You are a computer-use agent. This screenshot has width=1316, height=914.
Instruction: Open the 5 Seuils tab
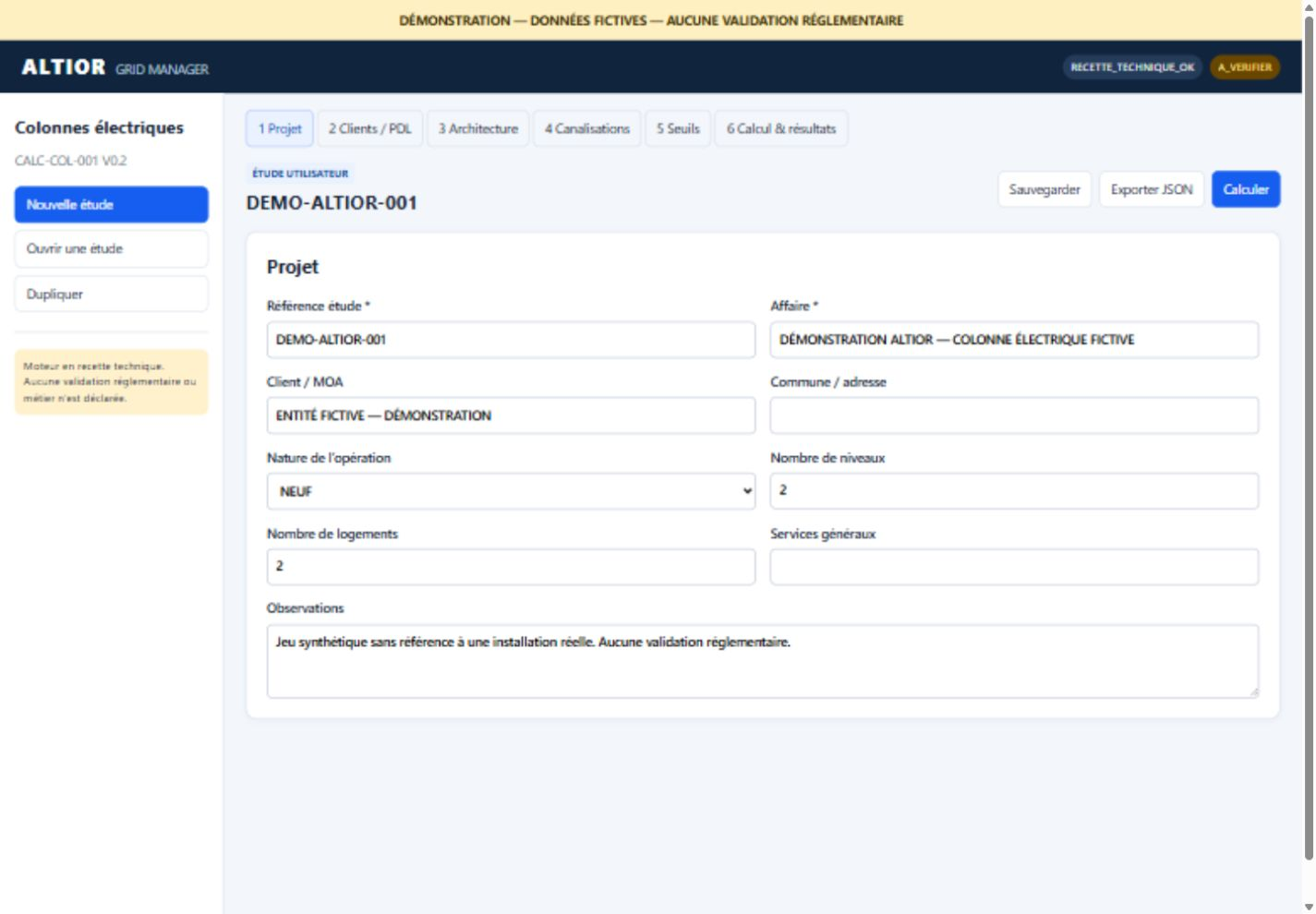pos(678,128)
